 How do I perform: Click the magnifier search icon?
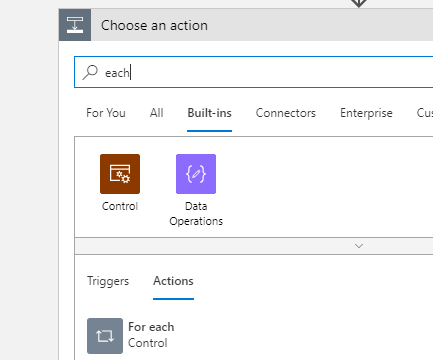click(90, 72)
